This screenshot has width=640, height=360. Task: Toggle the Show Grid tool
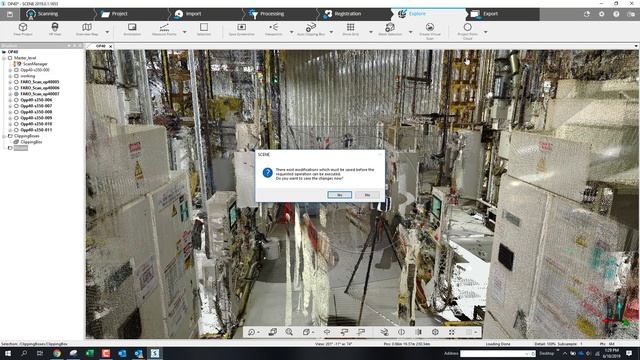[350, 29]
